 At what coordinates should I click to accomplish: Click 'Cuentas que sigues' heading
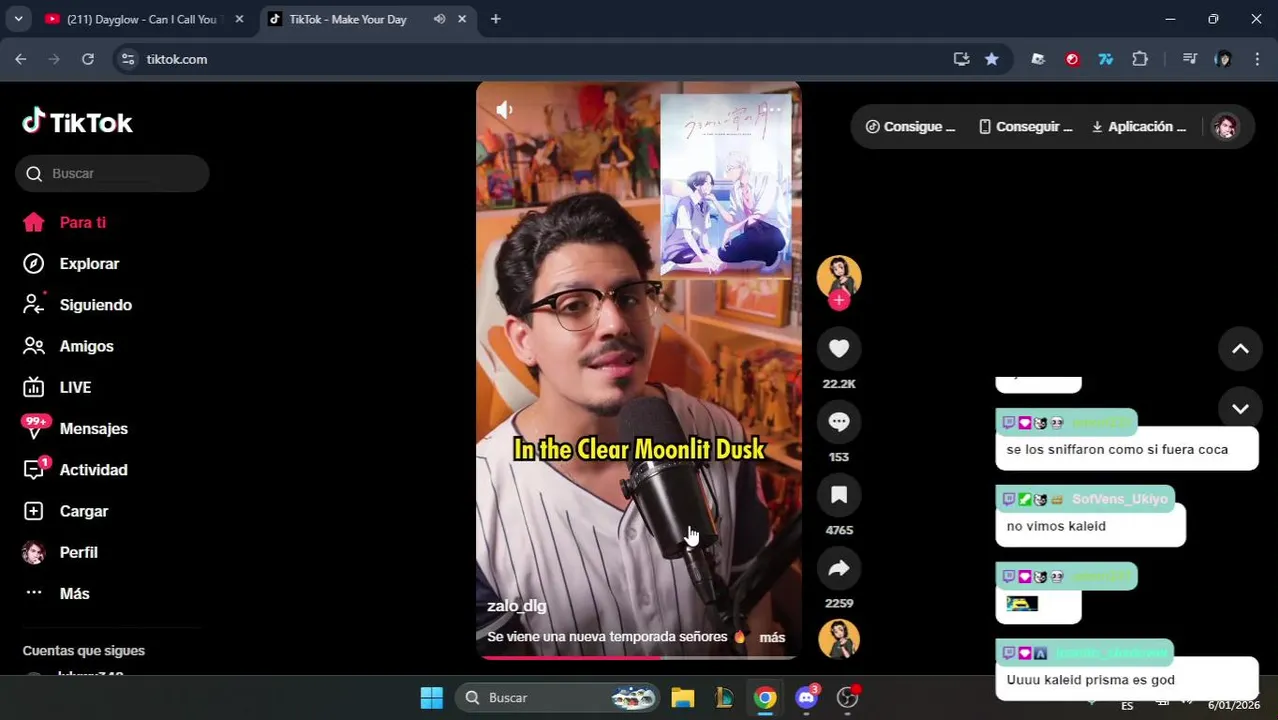pyautogui.click(x=84, y=650)
